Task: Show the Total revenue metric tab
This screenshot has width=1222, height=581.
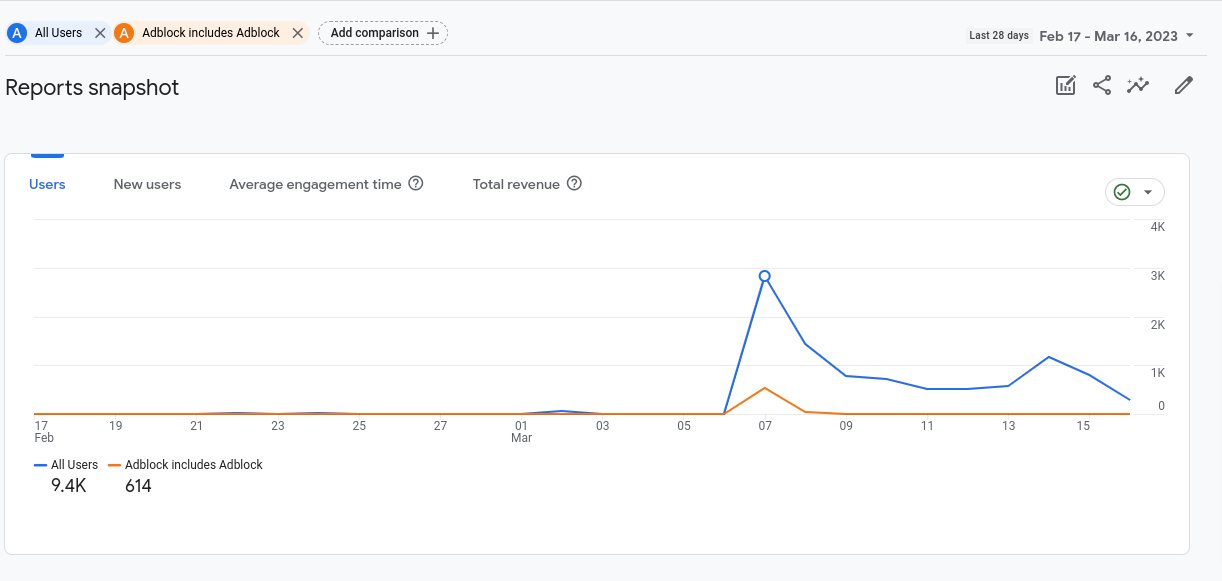Action: pyautogui.click(x=516, y=185)
